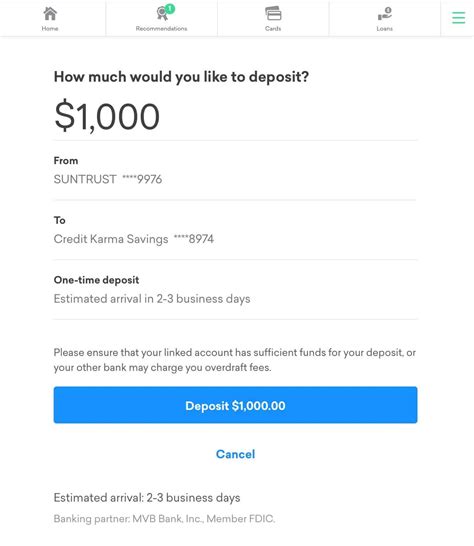
Task: Open the Recommendations ribbon icon
Action: pos(162,14)
